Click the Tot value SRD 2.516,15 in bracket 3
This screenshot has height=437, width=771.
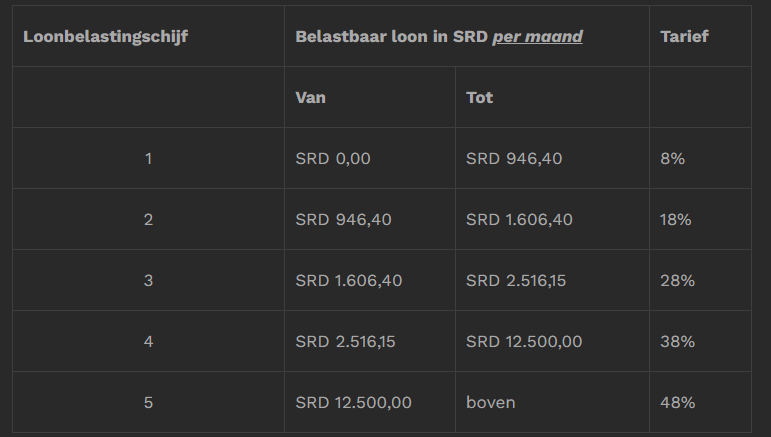[516, 280]
